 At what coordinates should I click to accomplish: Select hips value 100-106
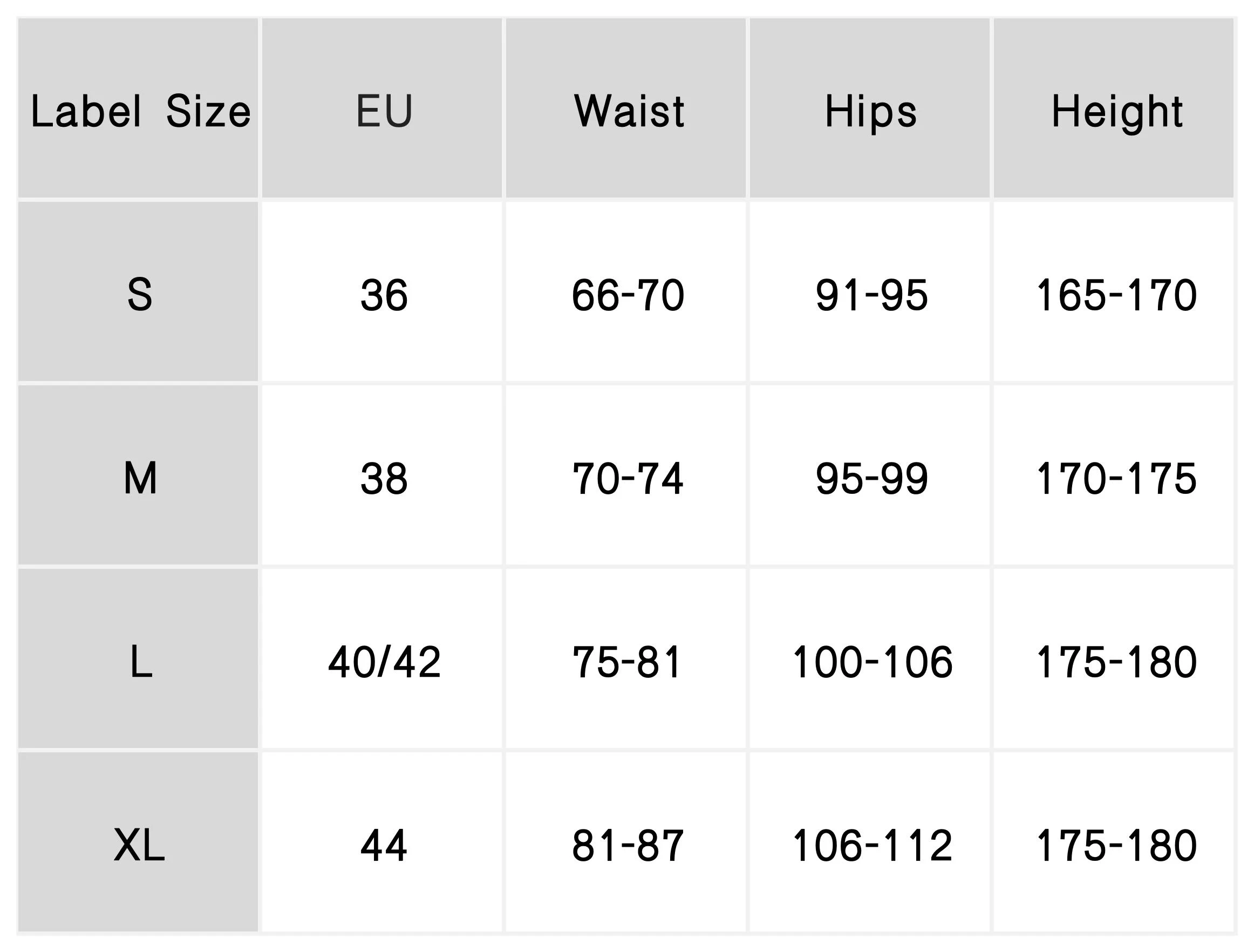[x=872, y=662]
